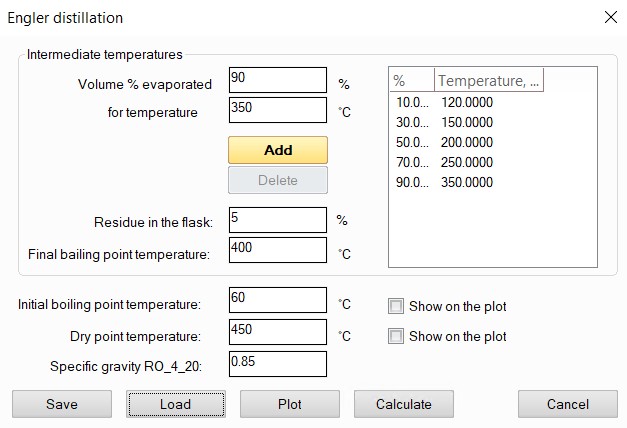Click the 'for temperature' input field
The height and width of the screenshot is (428, 627).
tap(277, 110)
